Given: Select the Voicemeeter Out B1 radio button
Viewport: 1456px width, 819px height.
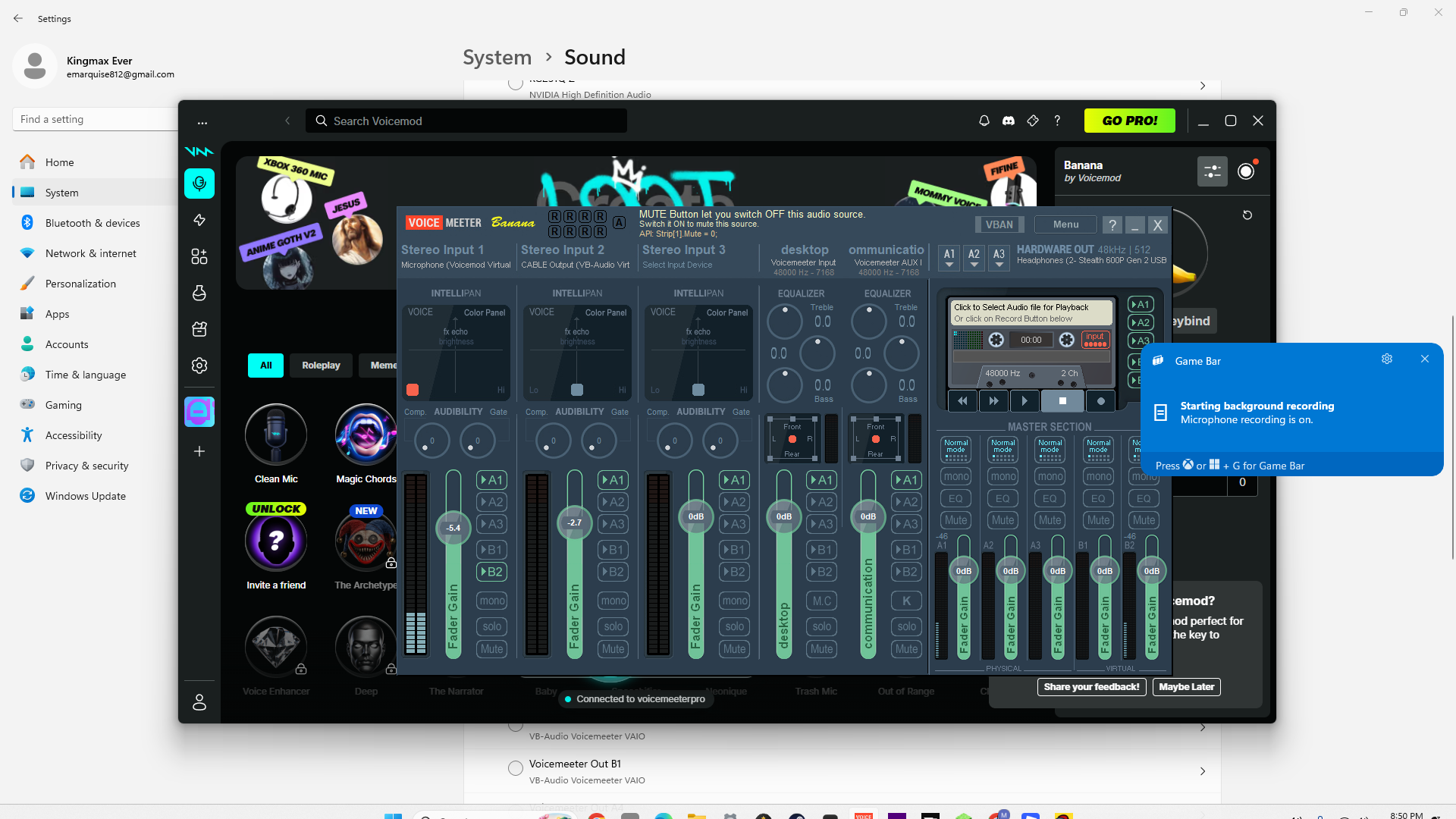Looking at the screenshot, I should 516,768.
